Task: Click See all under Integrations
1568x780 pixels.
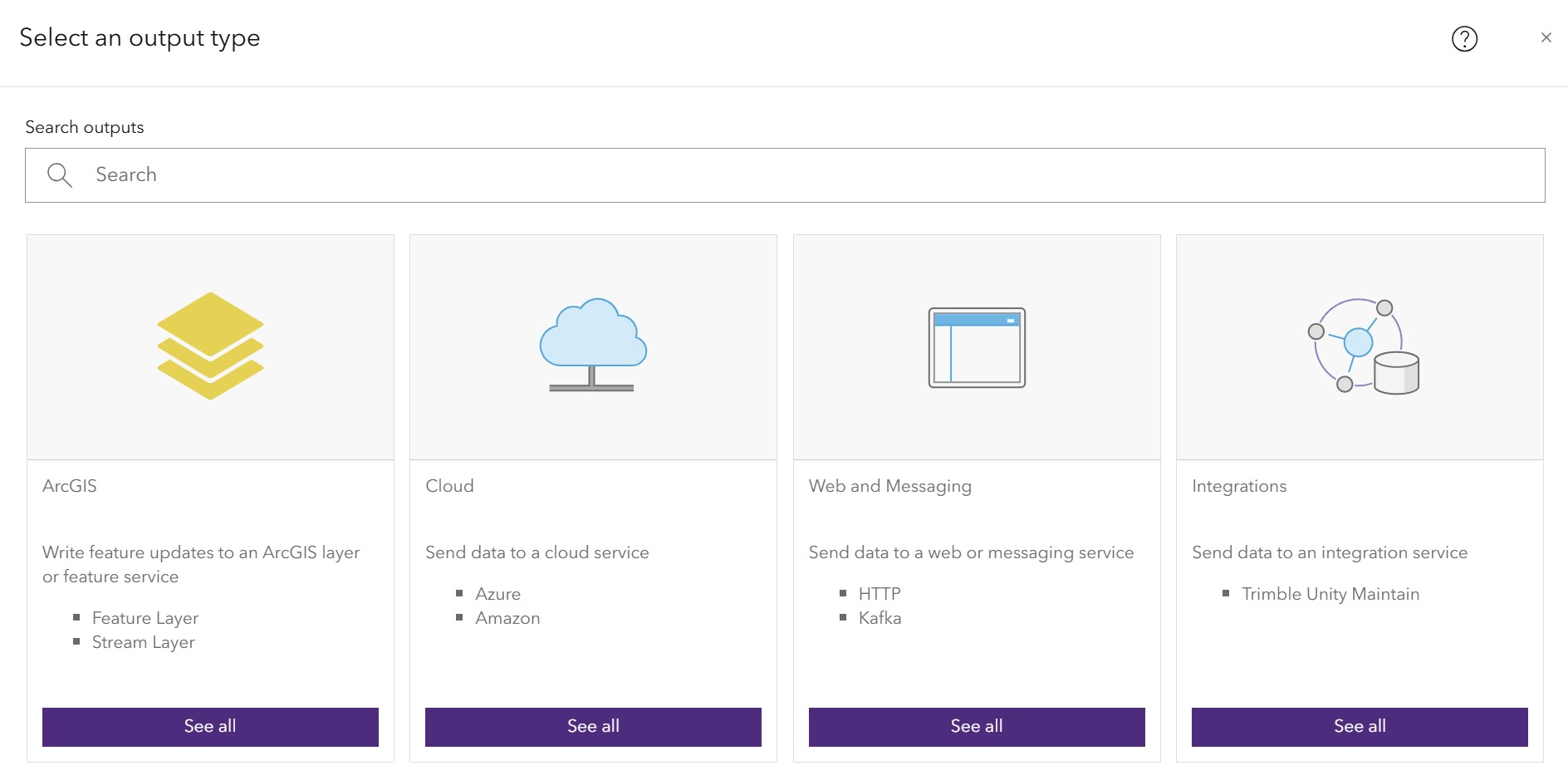Action: (1360, 726)
